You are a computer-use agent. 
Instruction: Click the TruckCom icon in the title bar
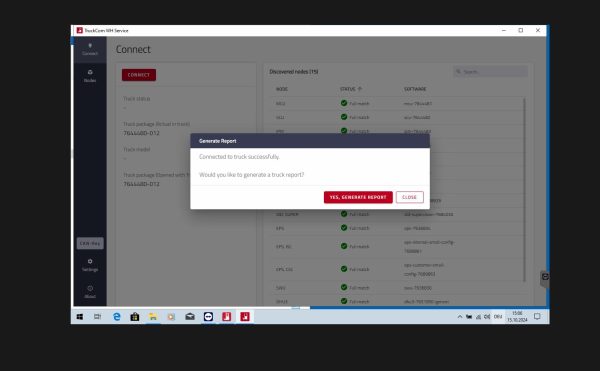pos(80,30)
